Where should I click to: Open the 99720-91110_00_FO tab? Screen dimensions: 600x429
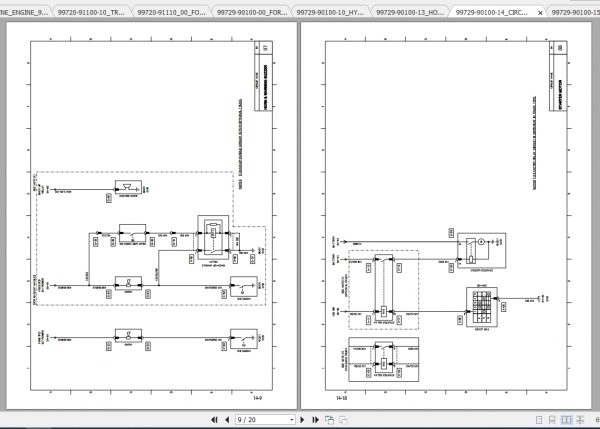[x=171, y=12]
